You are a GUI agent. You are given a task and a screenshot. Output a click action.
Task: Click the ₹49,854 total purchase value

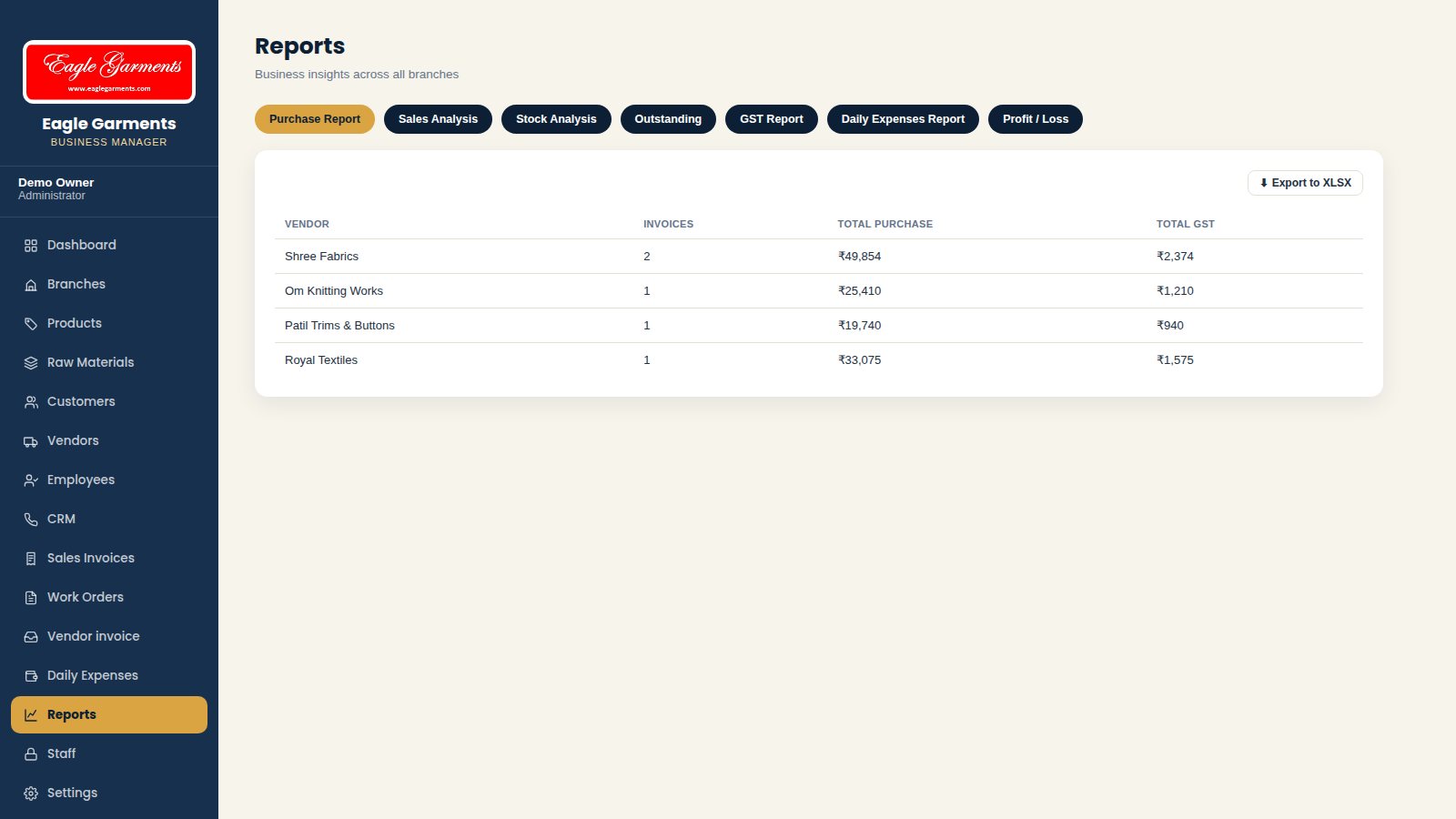tap(859, 257)
